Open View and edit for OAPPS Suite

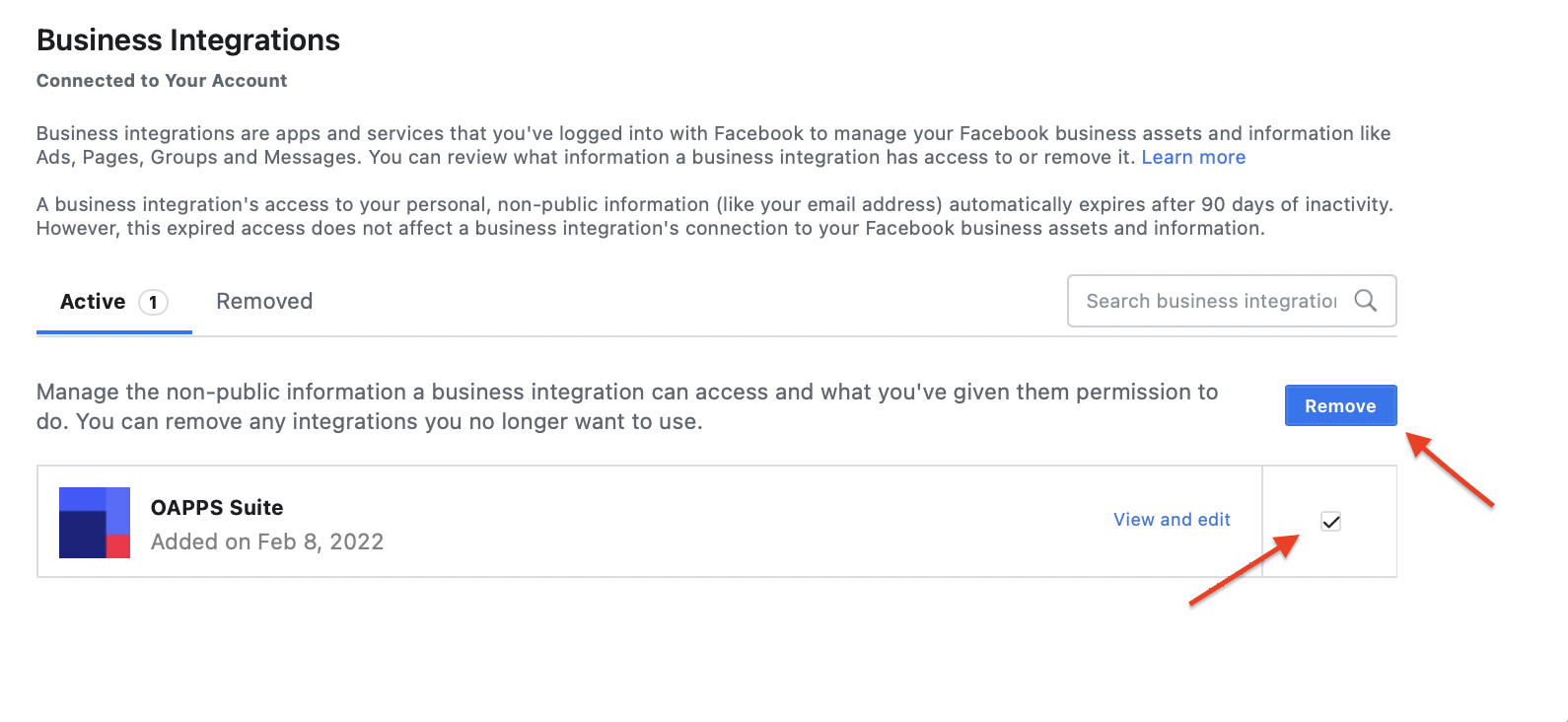point(1172,520)
